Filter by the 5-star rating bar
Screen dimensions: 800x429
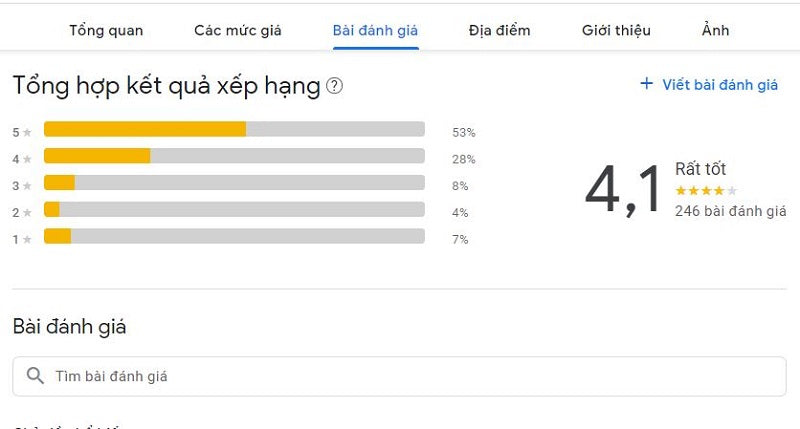(234, 129)
